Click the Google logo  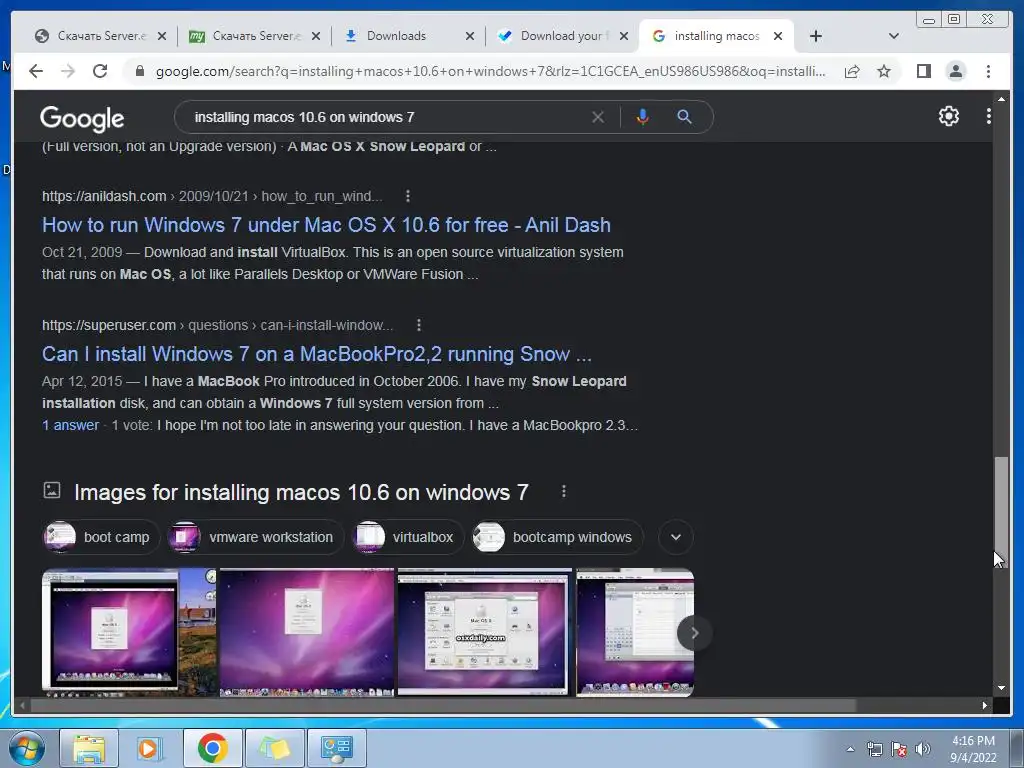(82, 118)
